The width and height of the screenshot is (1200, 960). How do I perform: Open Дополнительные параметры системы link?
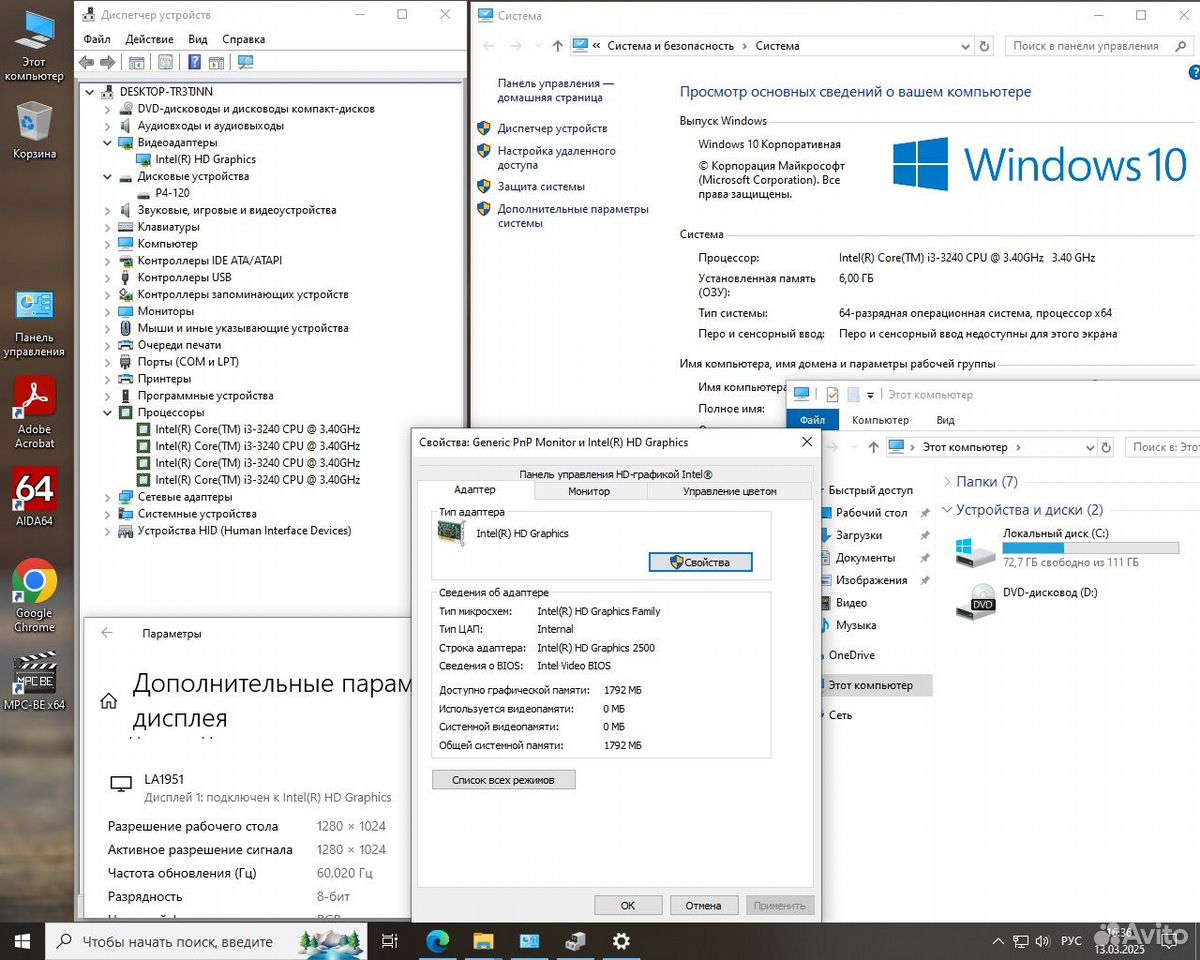pyautogui.click(x=573, y=216)
